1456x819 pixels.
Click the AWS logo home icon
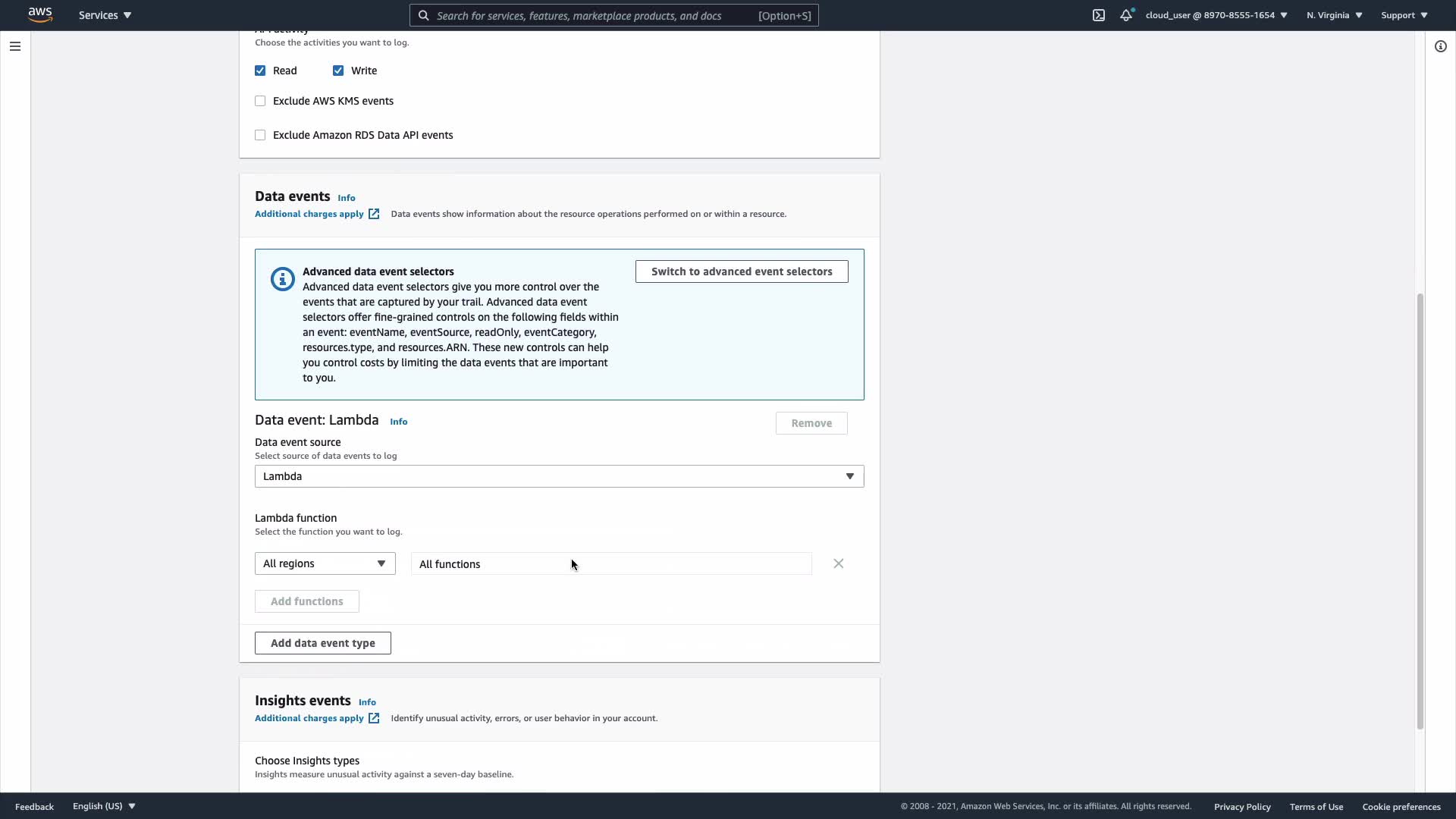coord(40,14)
